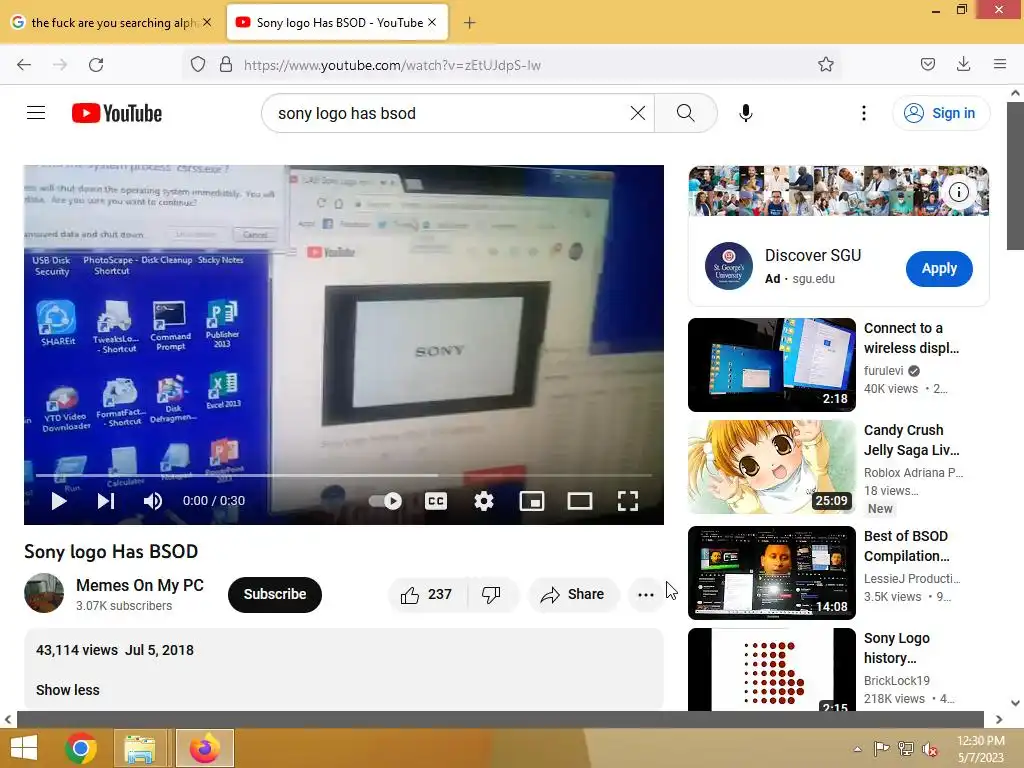Click the muted volume tray icon

point(929,749)
